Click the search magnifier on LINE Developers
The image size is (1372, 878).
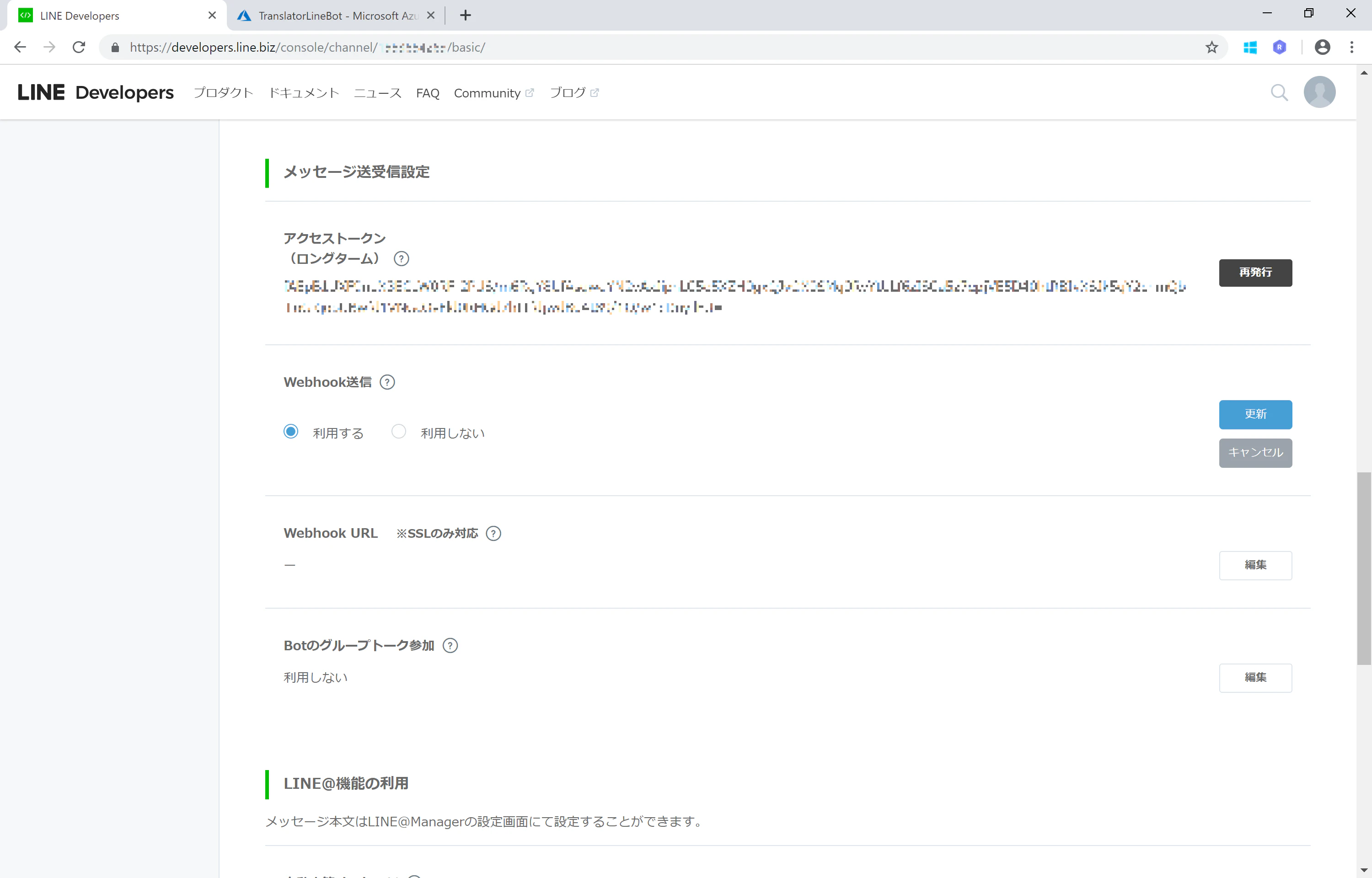(x=1280, y=92)
